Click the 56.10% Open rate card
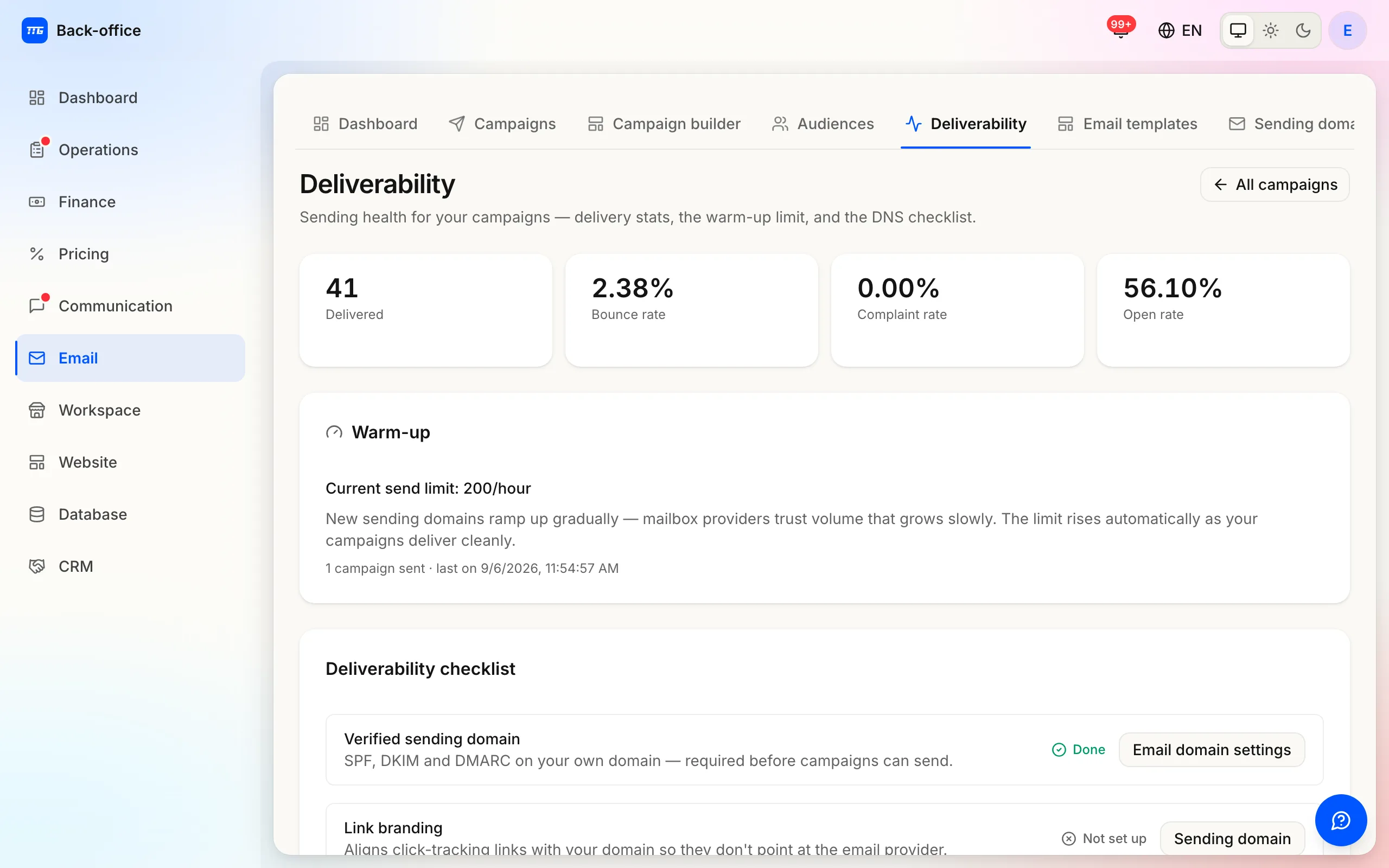 (1223, 310)
